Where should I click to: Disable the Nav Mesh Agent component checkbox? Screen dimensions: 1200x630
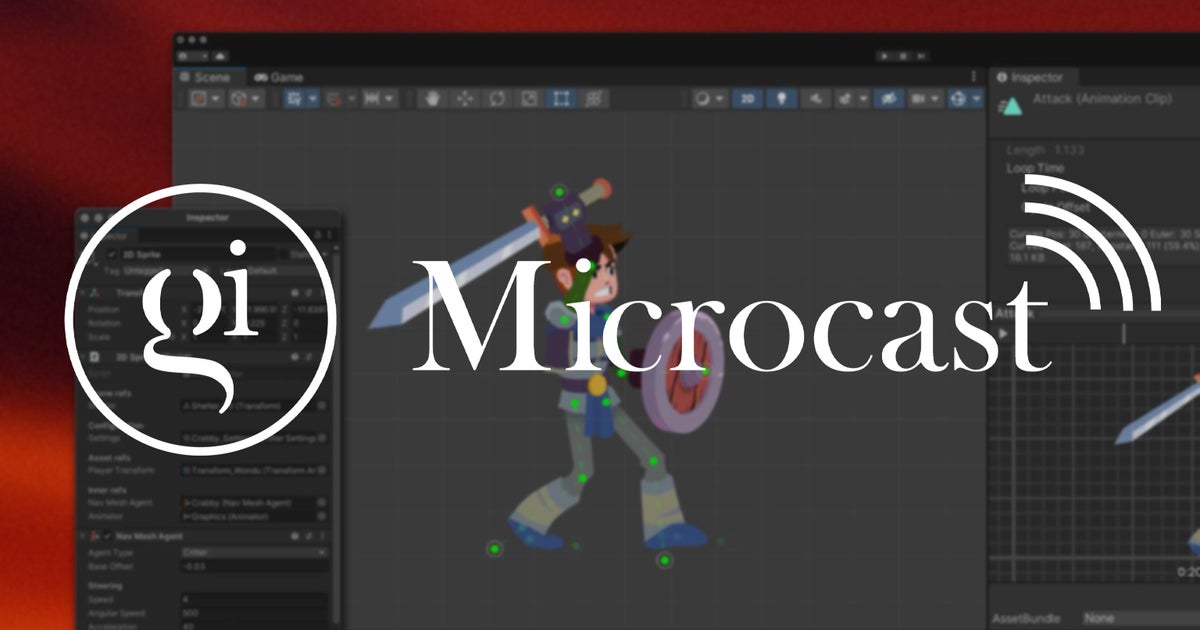[x=108, y=536]
